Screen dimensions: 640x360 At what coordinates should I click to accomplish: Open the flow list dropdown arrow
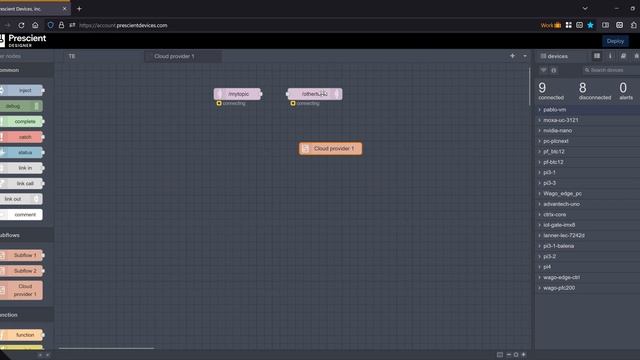coord(525,56)
